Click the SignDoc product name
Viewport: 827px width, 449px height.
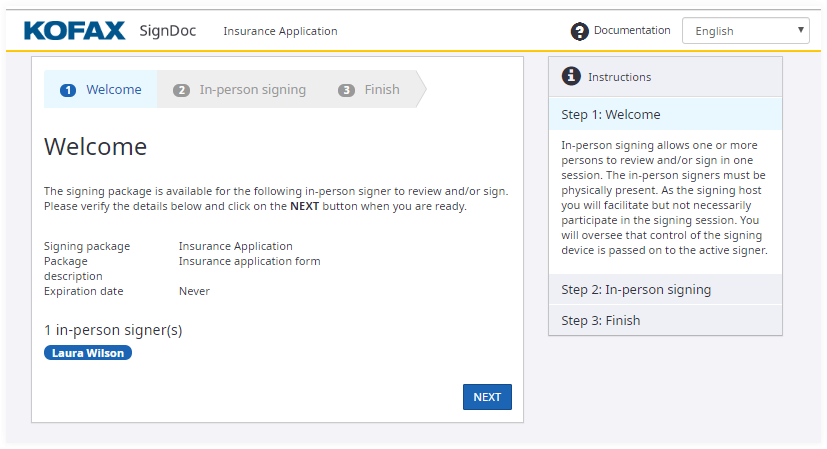tap(169, 31)
